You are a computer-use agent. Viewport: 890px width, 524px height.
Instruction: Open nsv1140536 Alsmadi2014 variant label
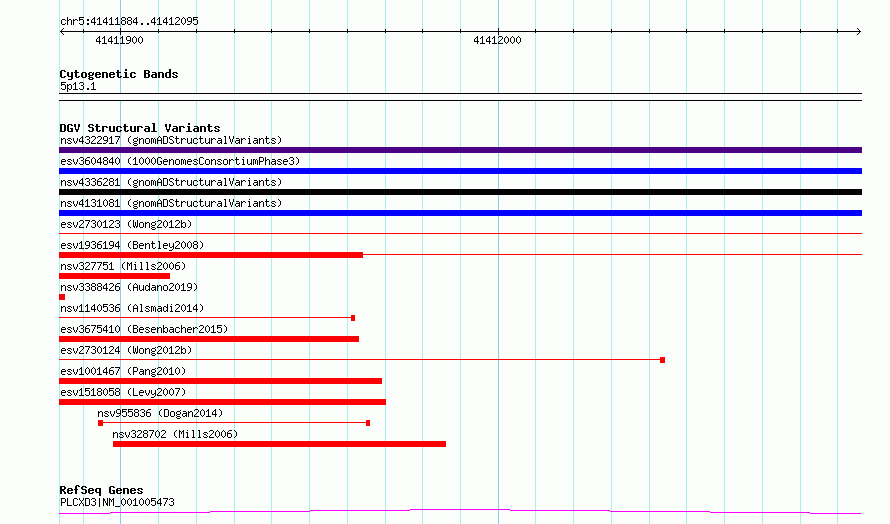point(132,308)
